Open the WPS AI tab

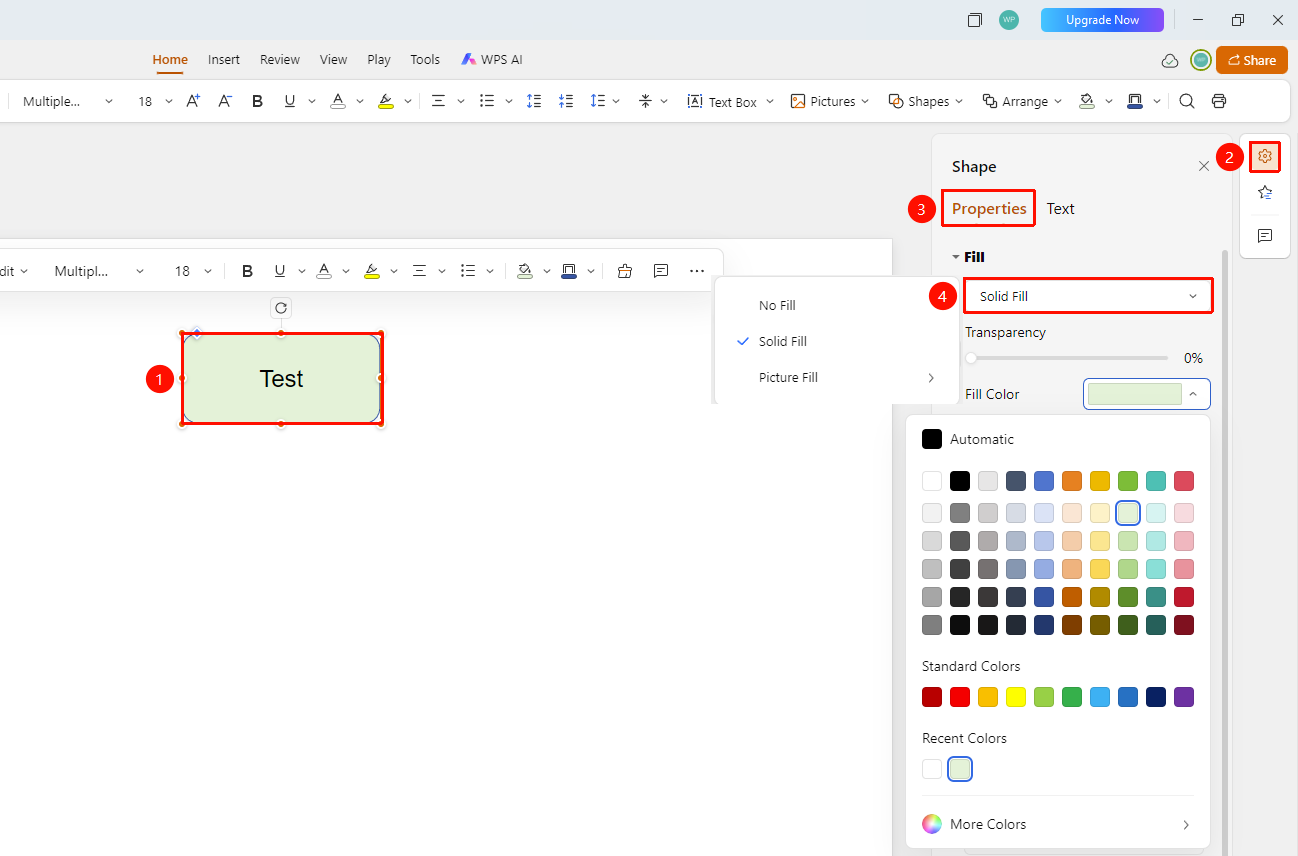(x=492, y=60)
